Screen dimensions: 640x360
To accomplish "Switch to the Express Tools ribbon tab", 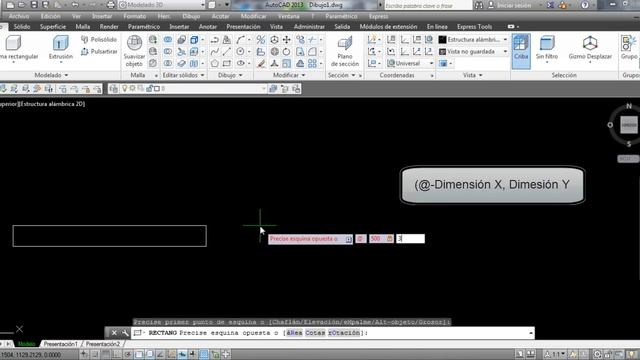I will click(x=474, y=27).
